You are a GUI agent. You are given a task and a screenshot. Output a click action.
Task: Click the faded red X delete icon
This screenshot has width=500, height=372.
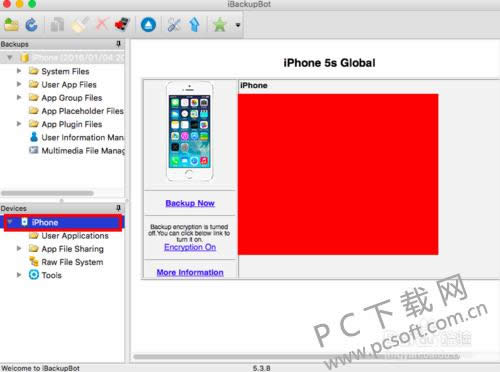tap(102, 24)
